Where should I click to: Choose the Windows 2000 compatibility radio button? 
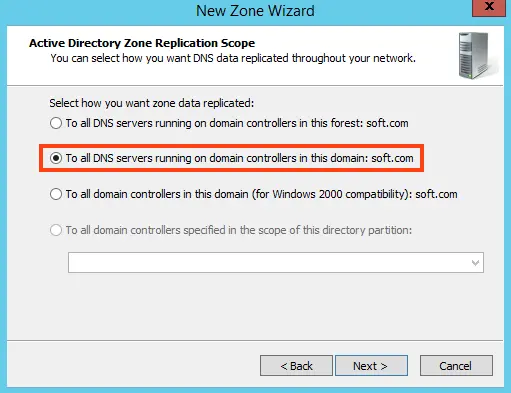click(x=56, y=194)
